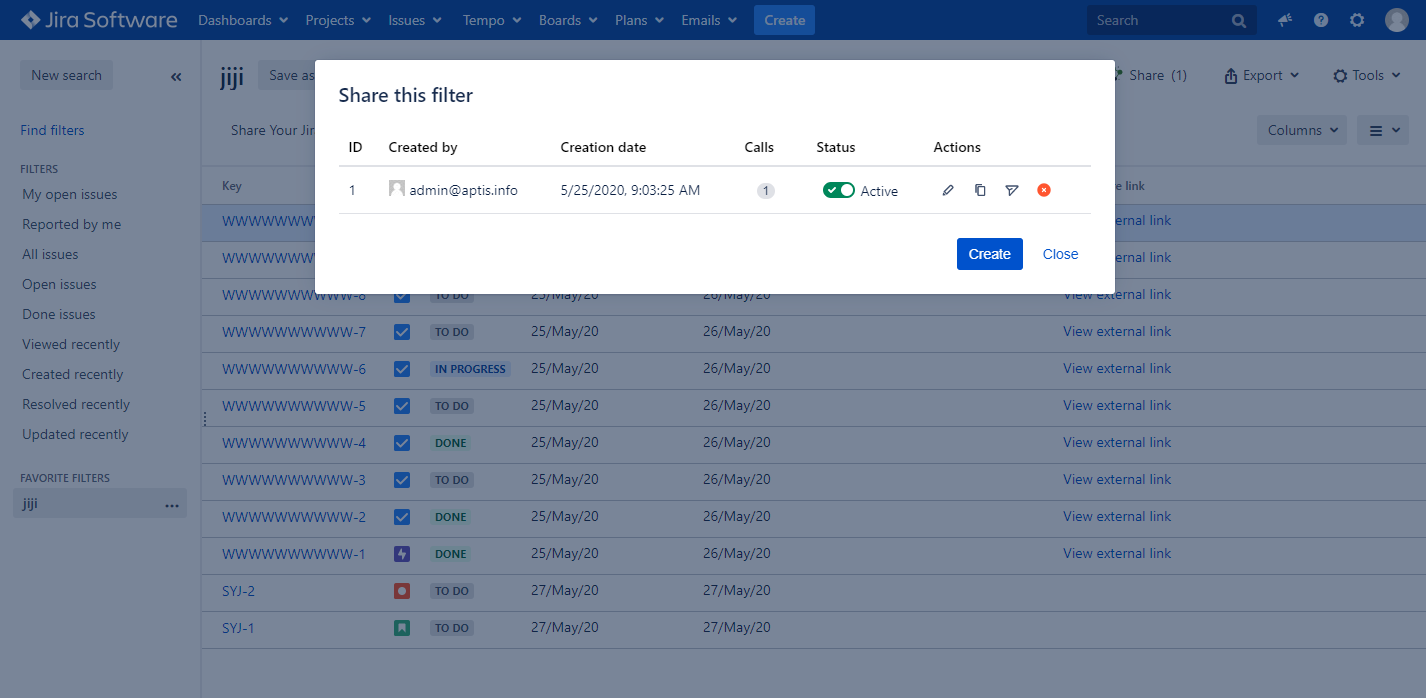Click the copy link icon in Actions
This screenshot has height=698, width=1426.
click(x=980, y=190)
